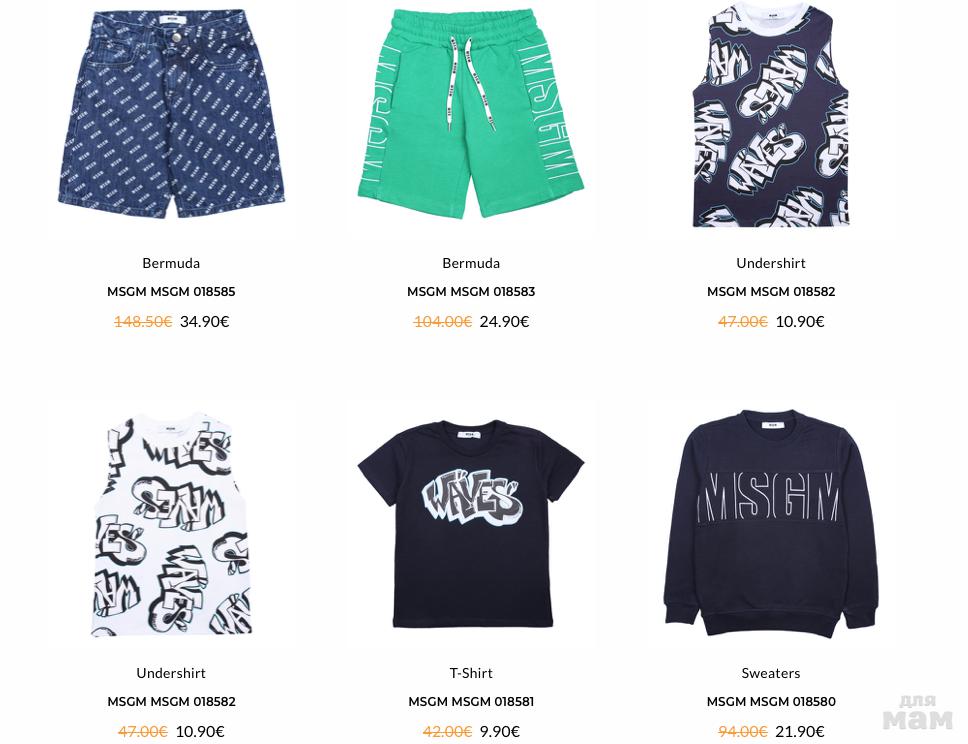View the navy Waves print undershirt image
The width and height of the screenshot is (968, 744).
pos(770,115)
